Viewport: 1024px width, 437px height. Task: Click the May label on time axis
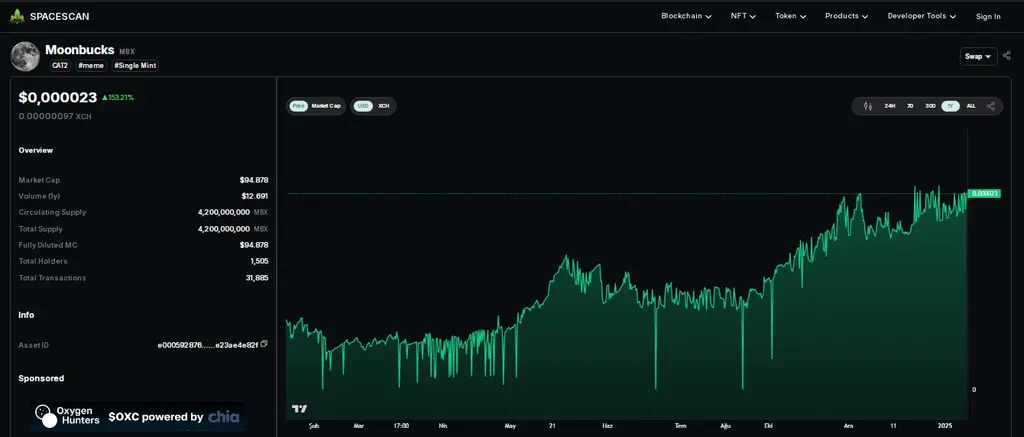coord(510,426)
